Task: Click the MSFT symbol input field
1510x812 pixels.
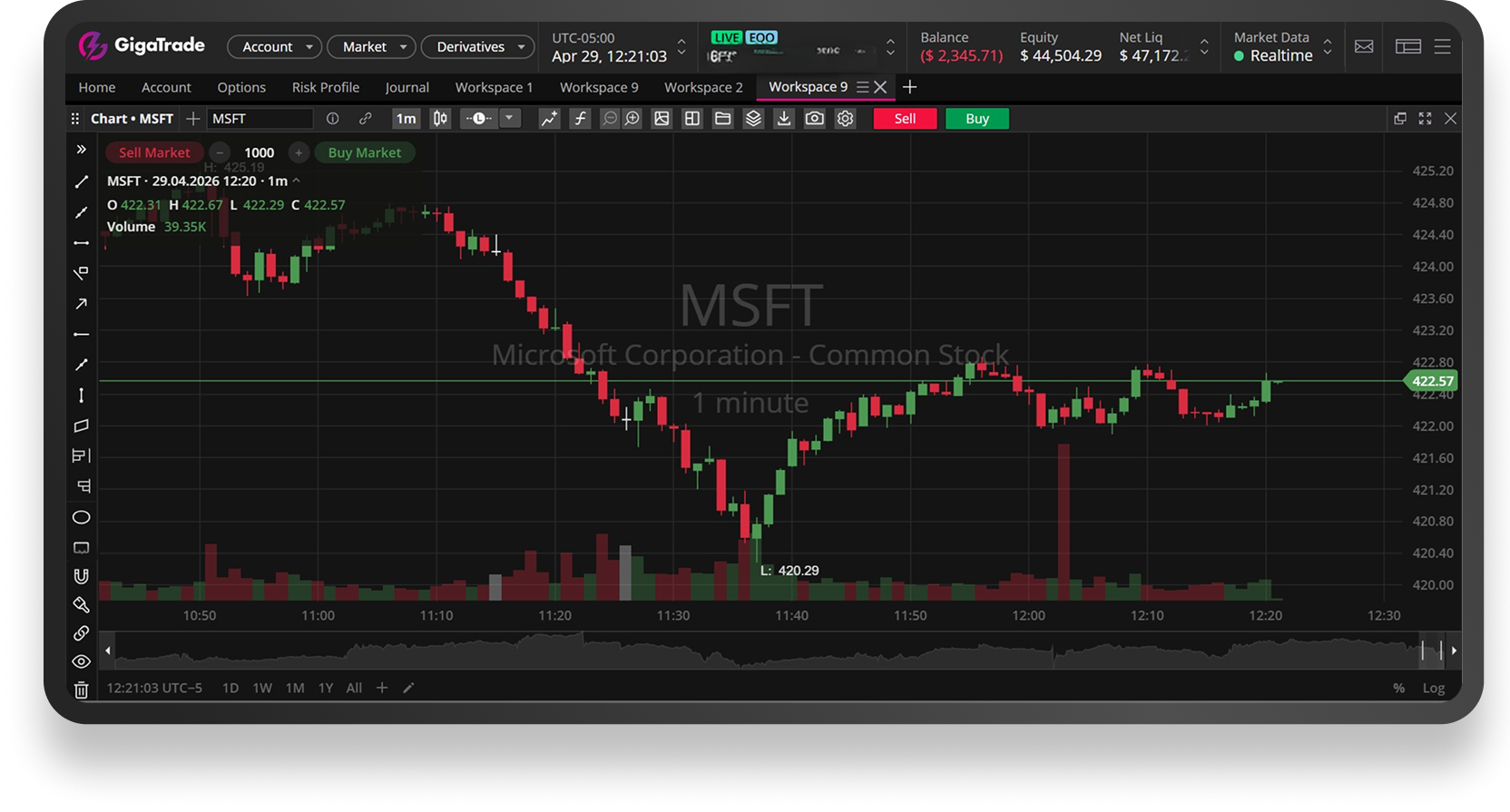Action: (x=260, y=119)
